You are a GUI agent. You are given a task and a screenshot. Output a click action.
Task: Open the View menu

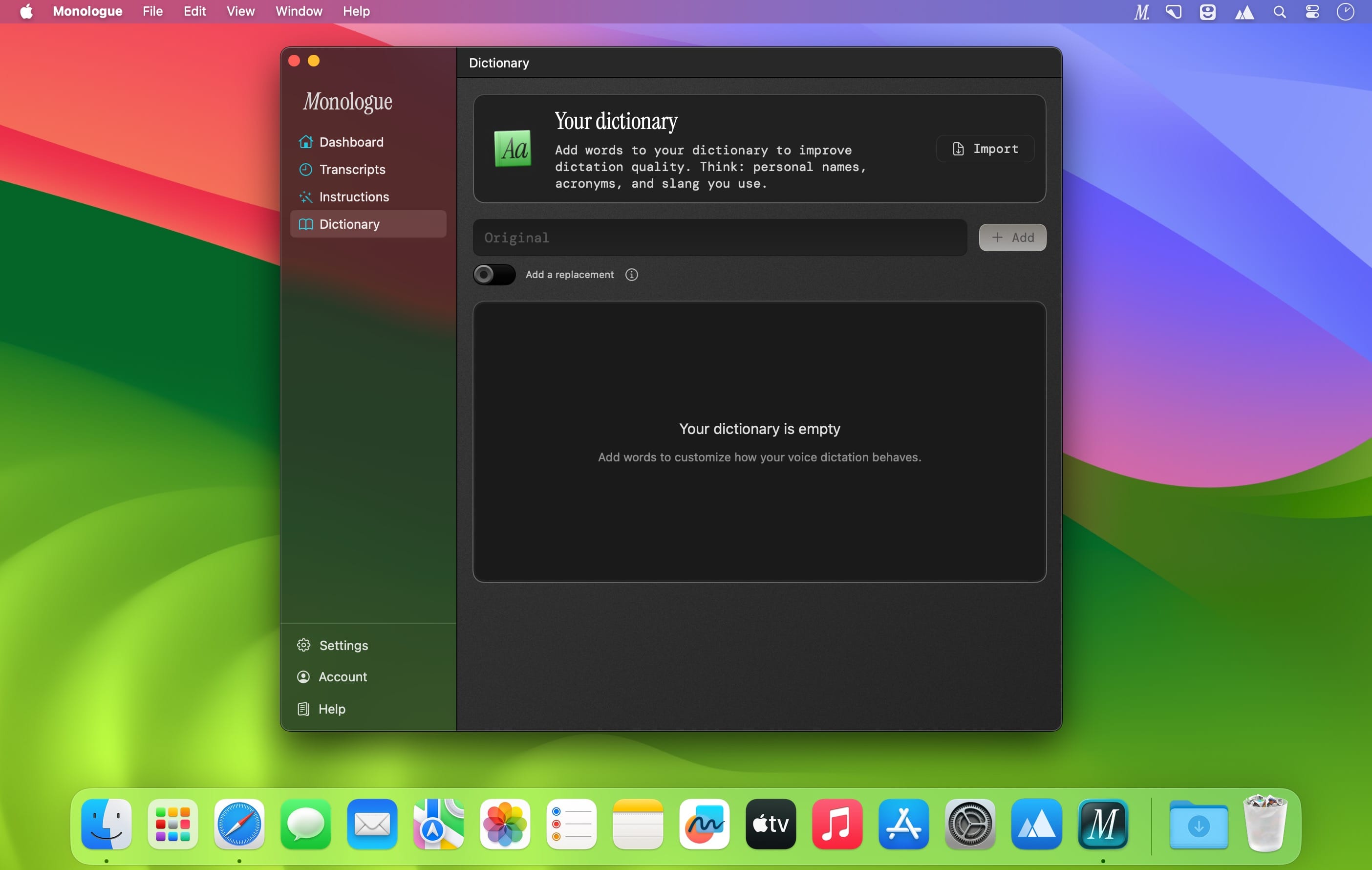coord(240,11)
